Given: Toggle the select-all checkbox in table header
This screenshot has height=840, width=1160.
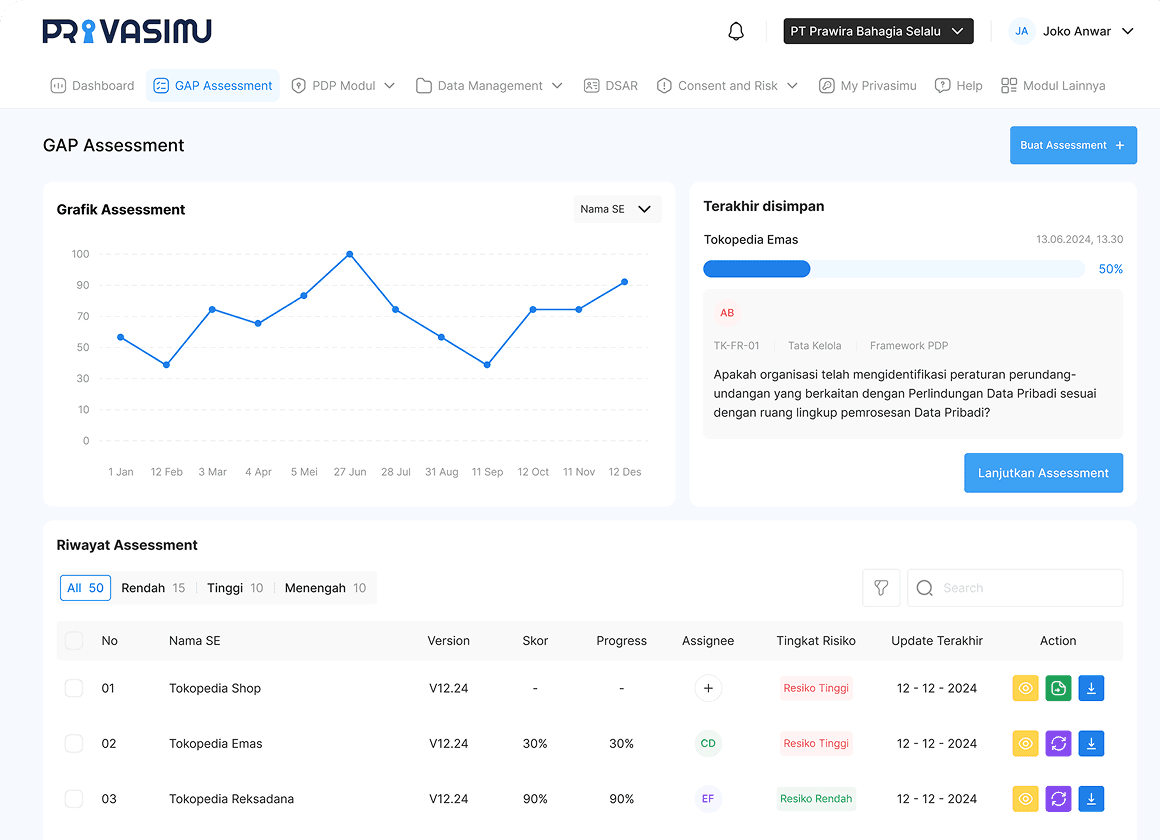Looking at the screenshot, I should (x=74, y=641).
